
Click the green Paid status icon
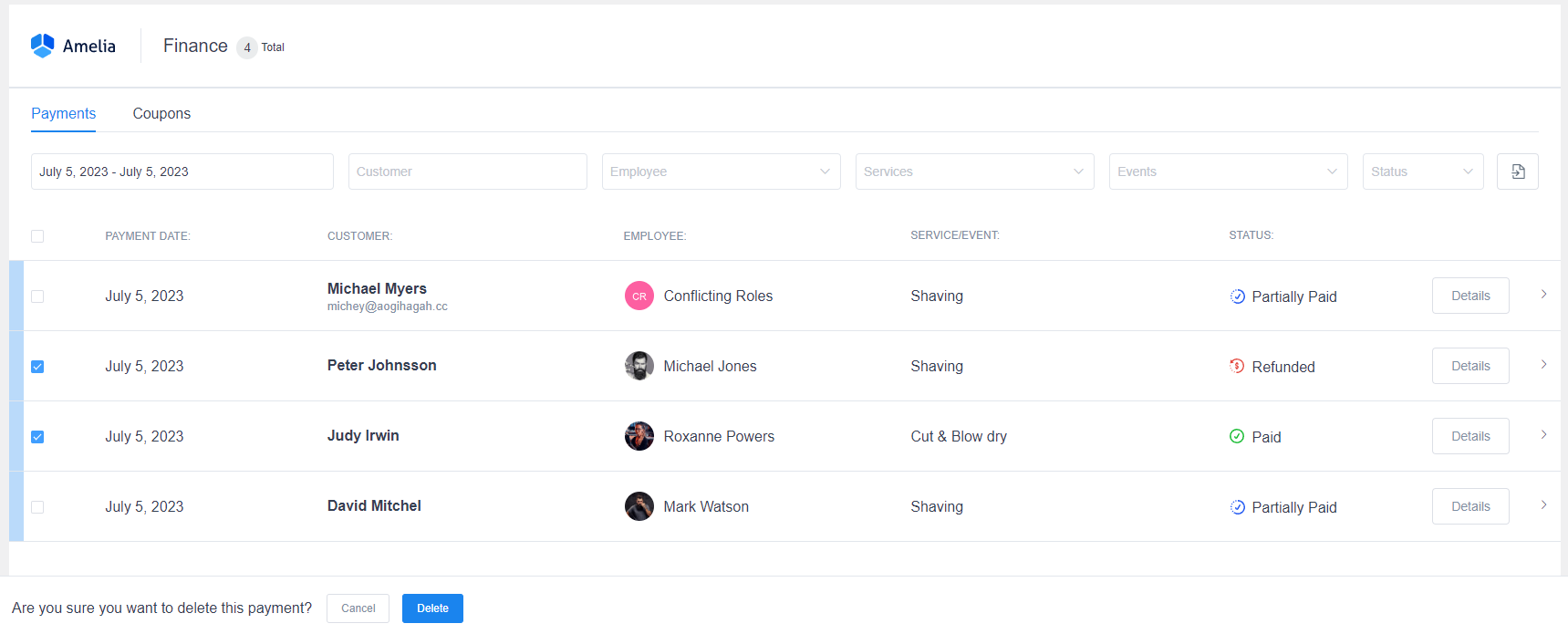(x=1237, y=436)
